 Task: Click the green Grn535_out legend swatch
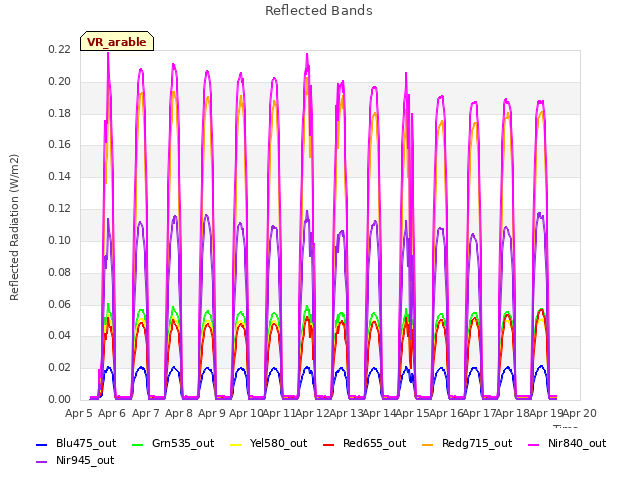tap(138, 444)
